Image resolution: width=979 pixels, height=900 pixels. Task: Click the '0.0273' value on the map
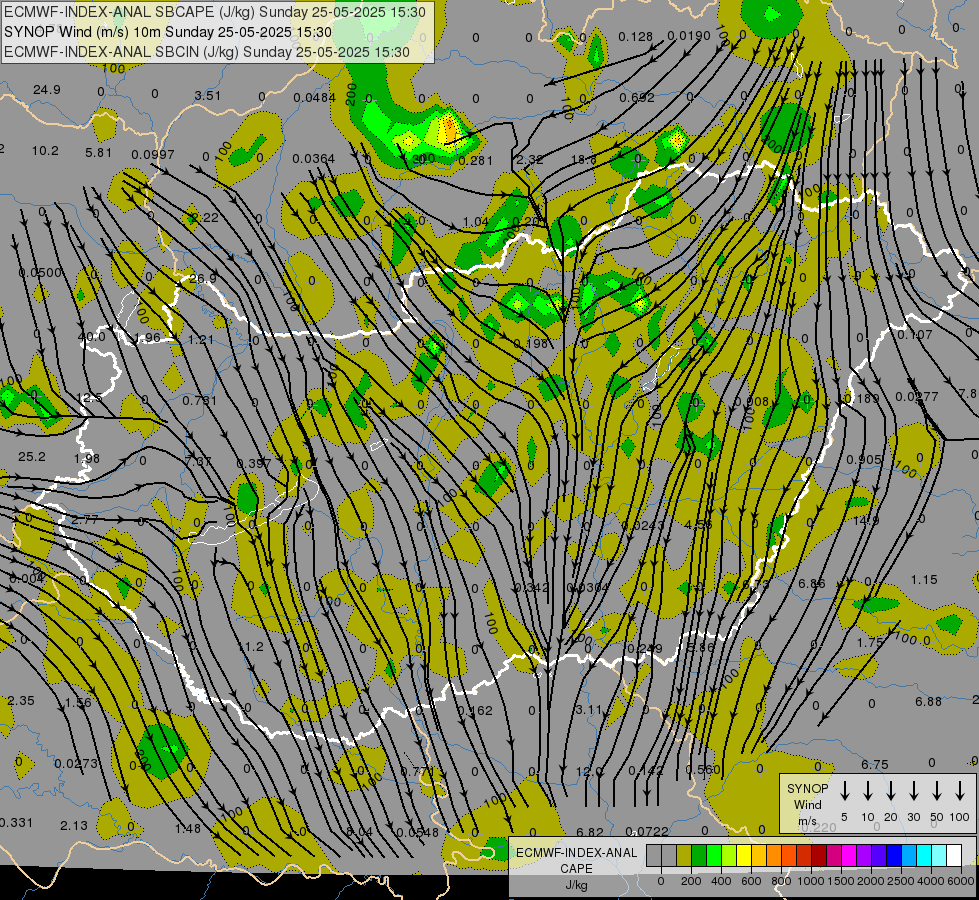click(x=76, y=763)
